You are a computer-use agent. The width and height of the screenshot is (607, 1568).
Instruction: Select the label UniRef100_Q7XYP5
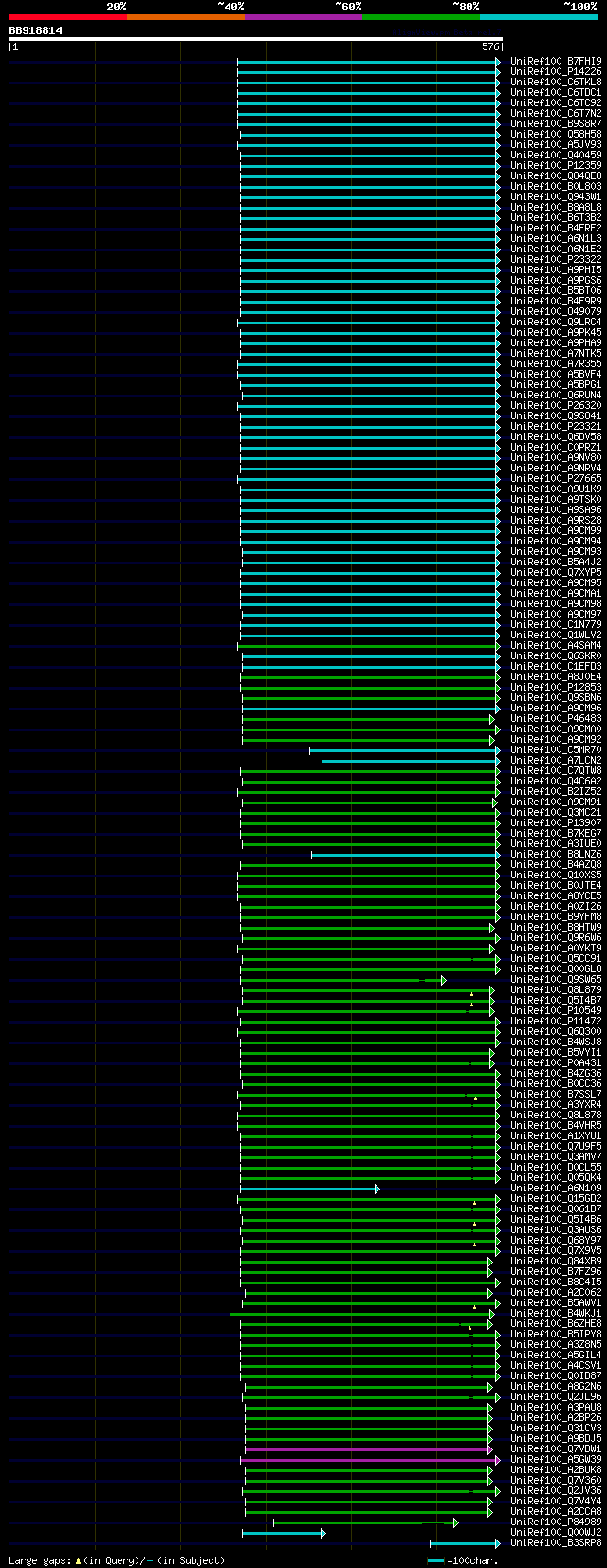(x=556, y=572)
